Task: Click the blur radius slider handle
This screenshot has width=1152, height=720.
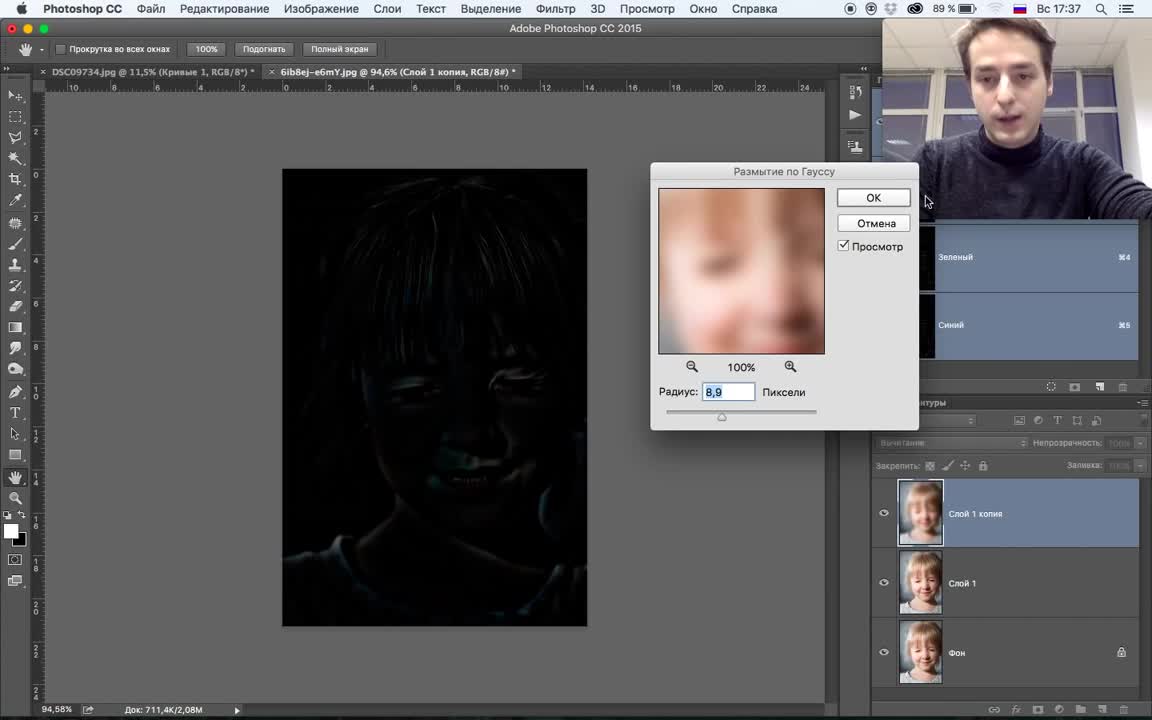Action: (721, 416)
